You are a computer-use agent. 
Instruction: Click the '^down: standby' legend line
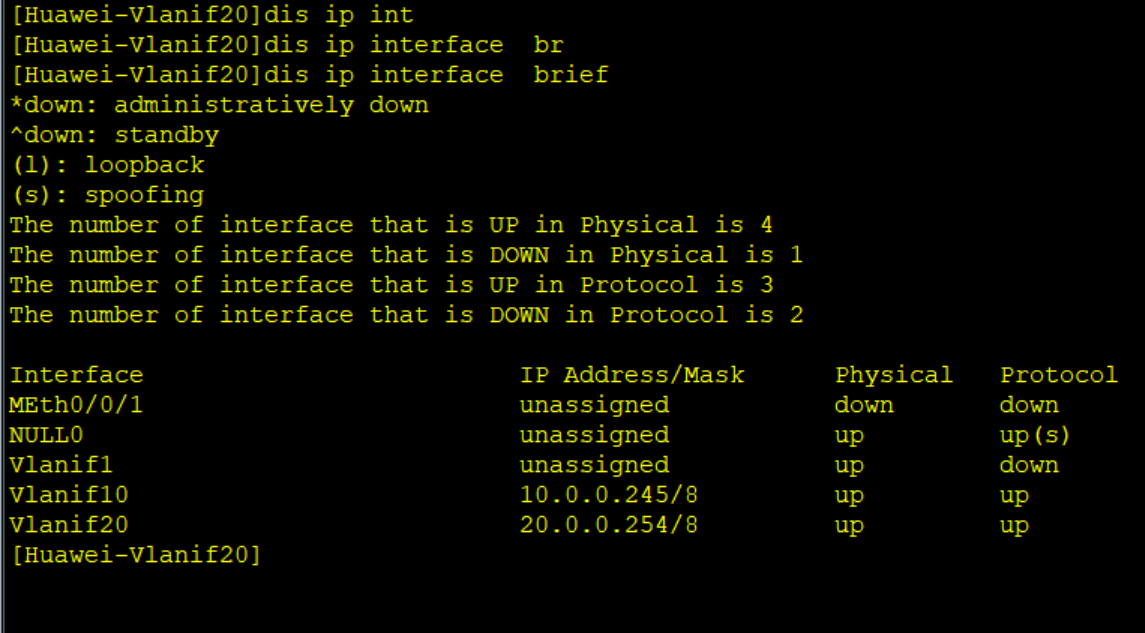click(114, 135)
